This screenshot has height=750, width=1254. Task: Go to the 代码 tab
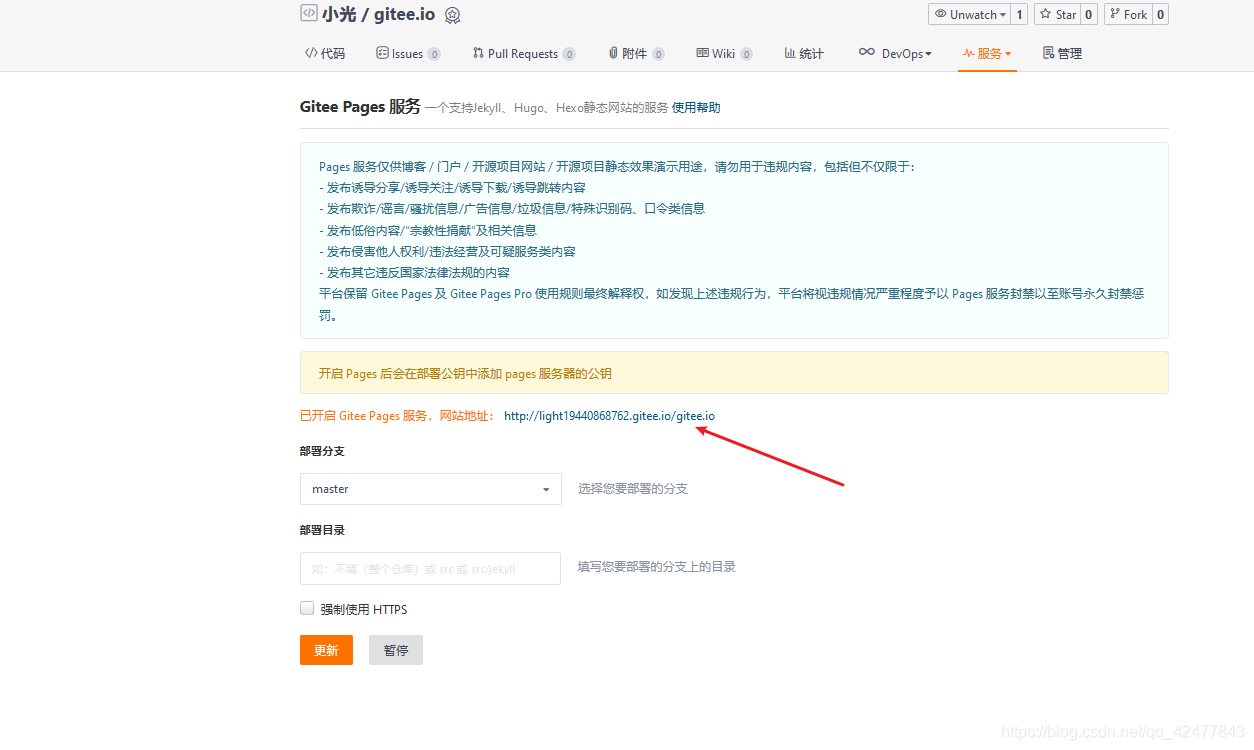[324, 53]
